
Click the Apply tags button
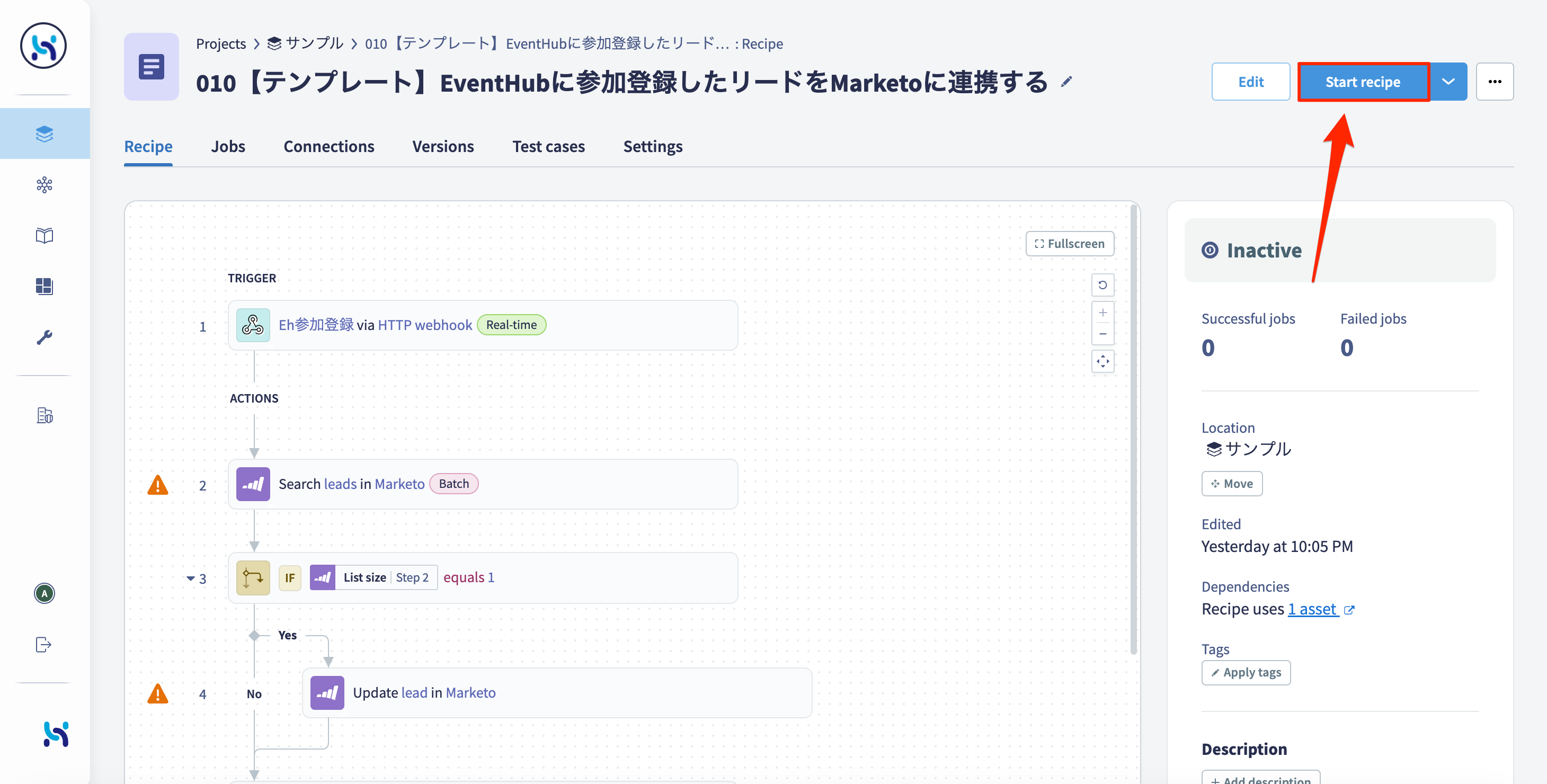1246,672
